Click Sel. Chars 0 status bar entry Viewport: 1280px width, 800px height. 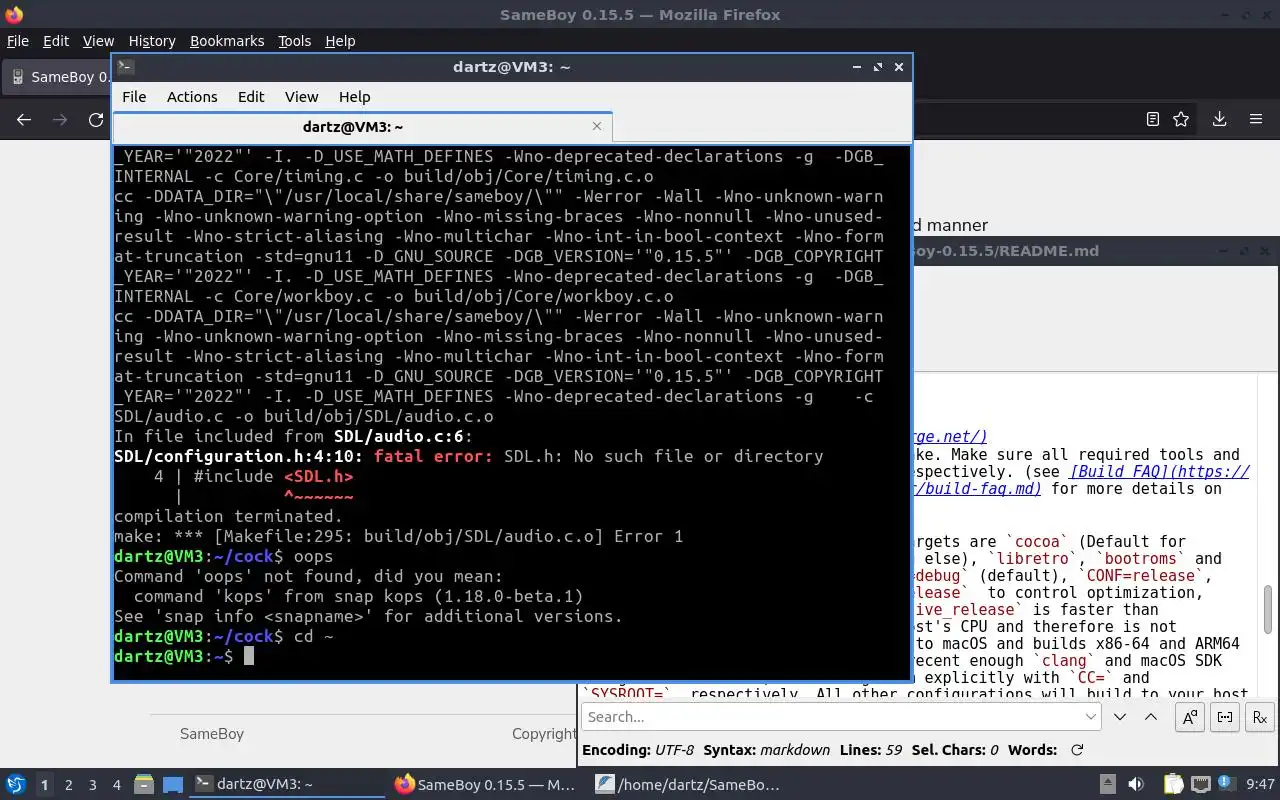pos(955,750)
